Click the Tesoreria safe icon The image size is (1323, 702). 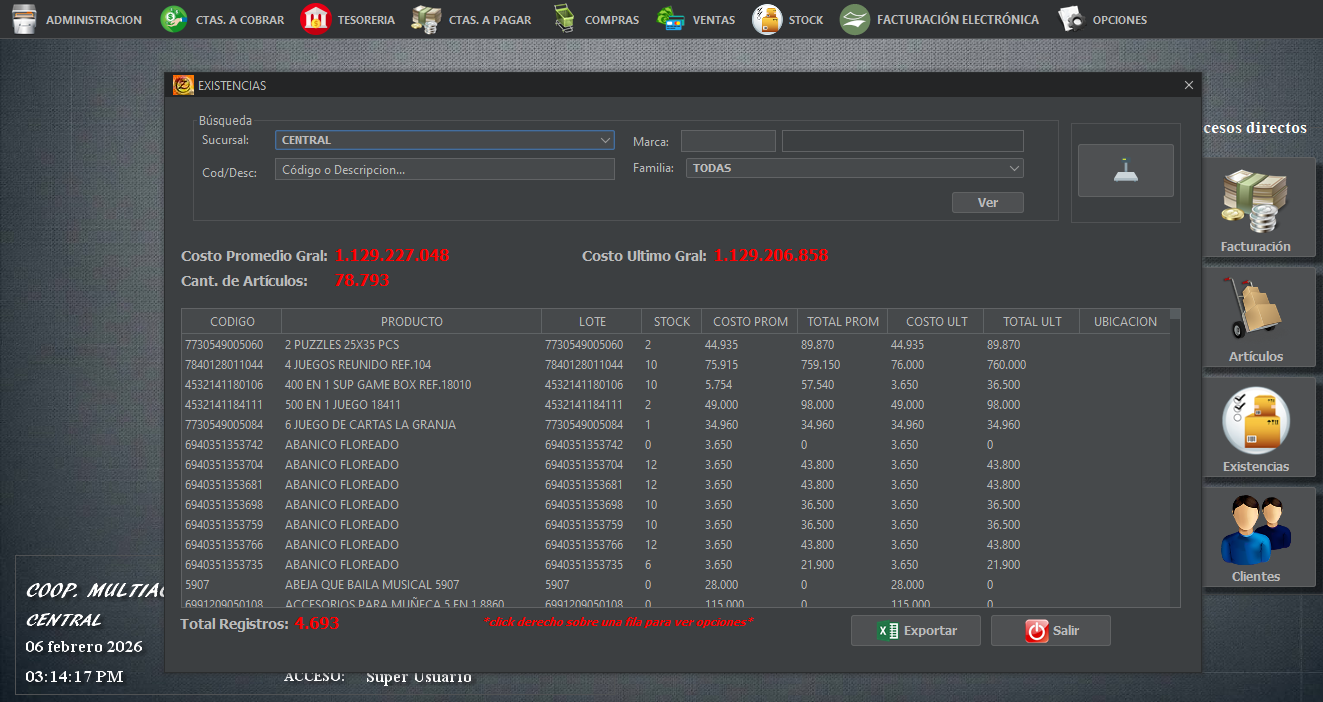pos(315,18)
